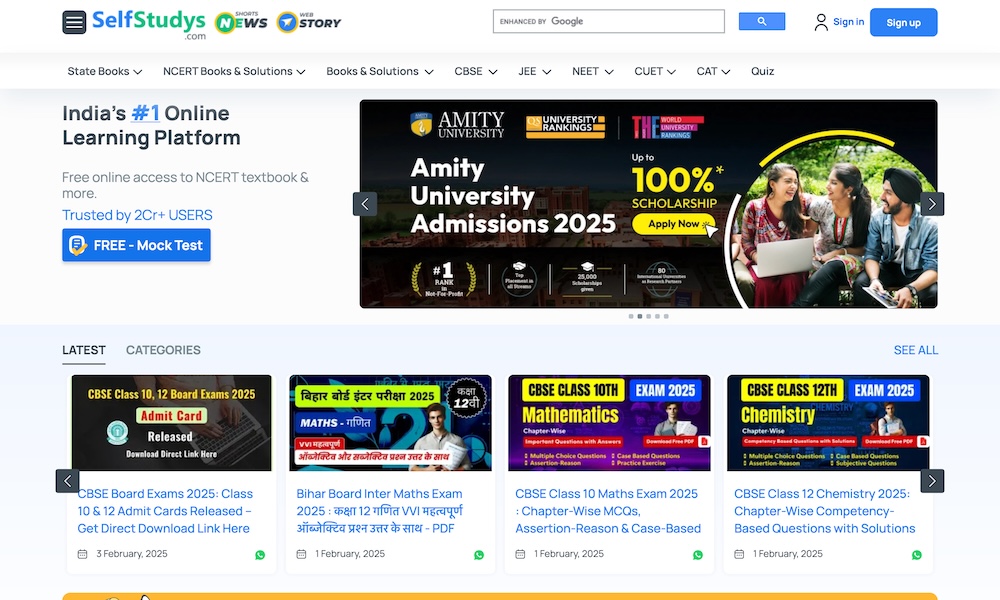Click WhatsApp icon on Class 12 Chemistry card
Screen dimensions: 1000x600
(917, 555)
